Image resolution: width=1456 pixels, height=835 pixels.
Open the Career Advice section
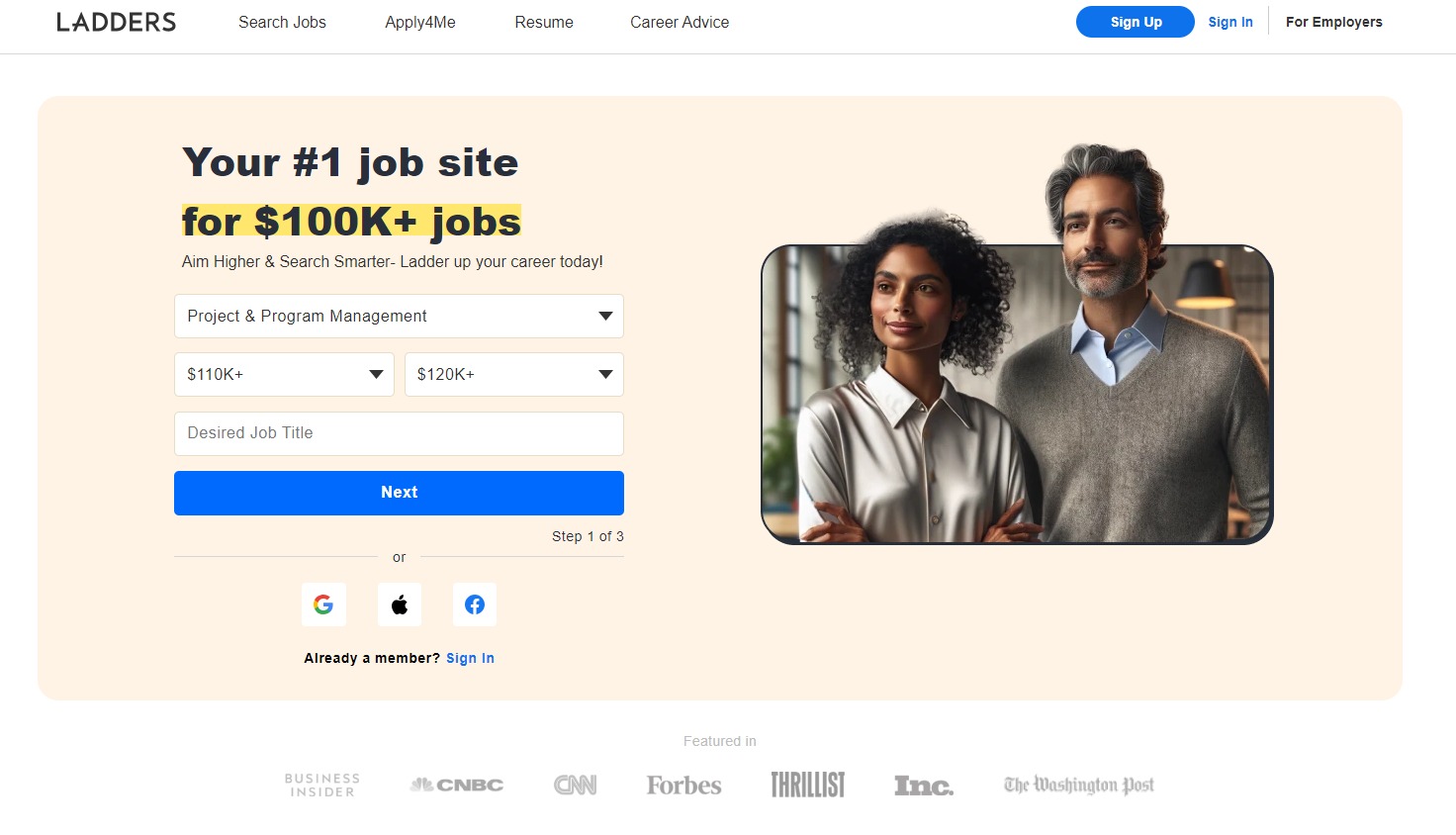[680, 22]
